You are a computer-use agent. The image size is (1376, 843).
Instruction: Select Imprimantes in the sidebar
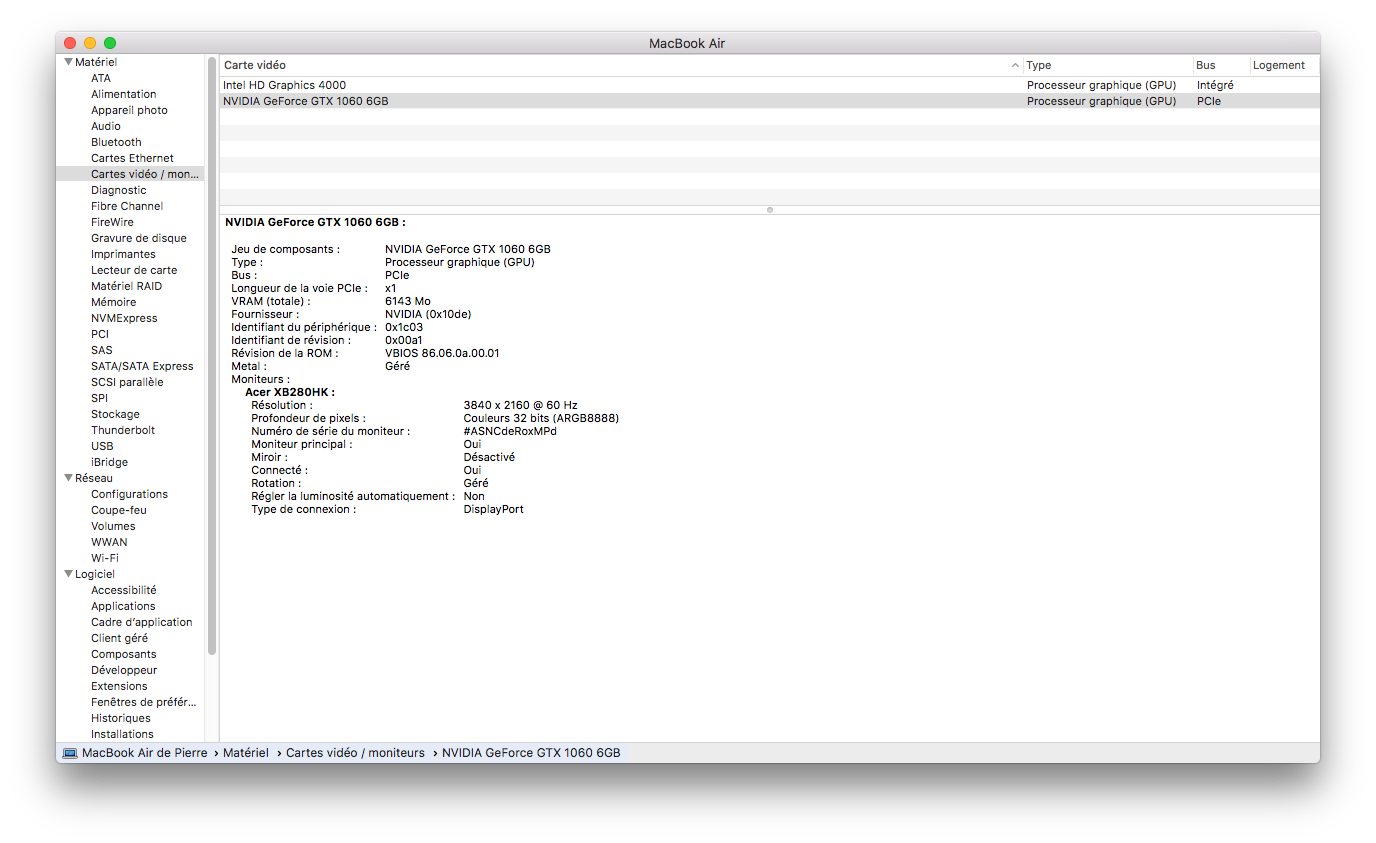coord(123,254)
